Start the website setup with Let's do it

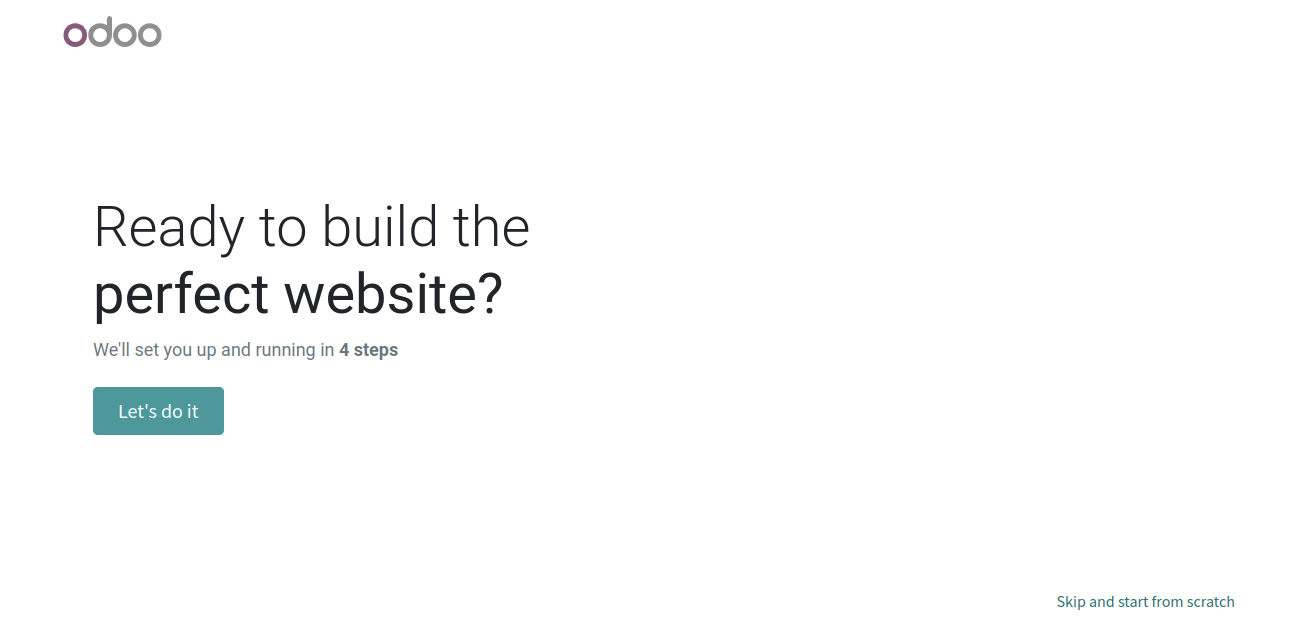coord(158,411)
